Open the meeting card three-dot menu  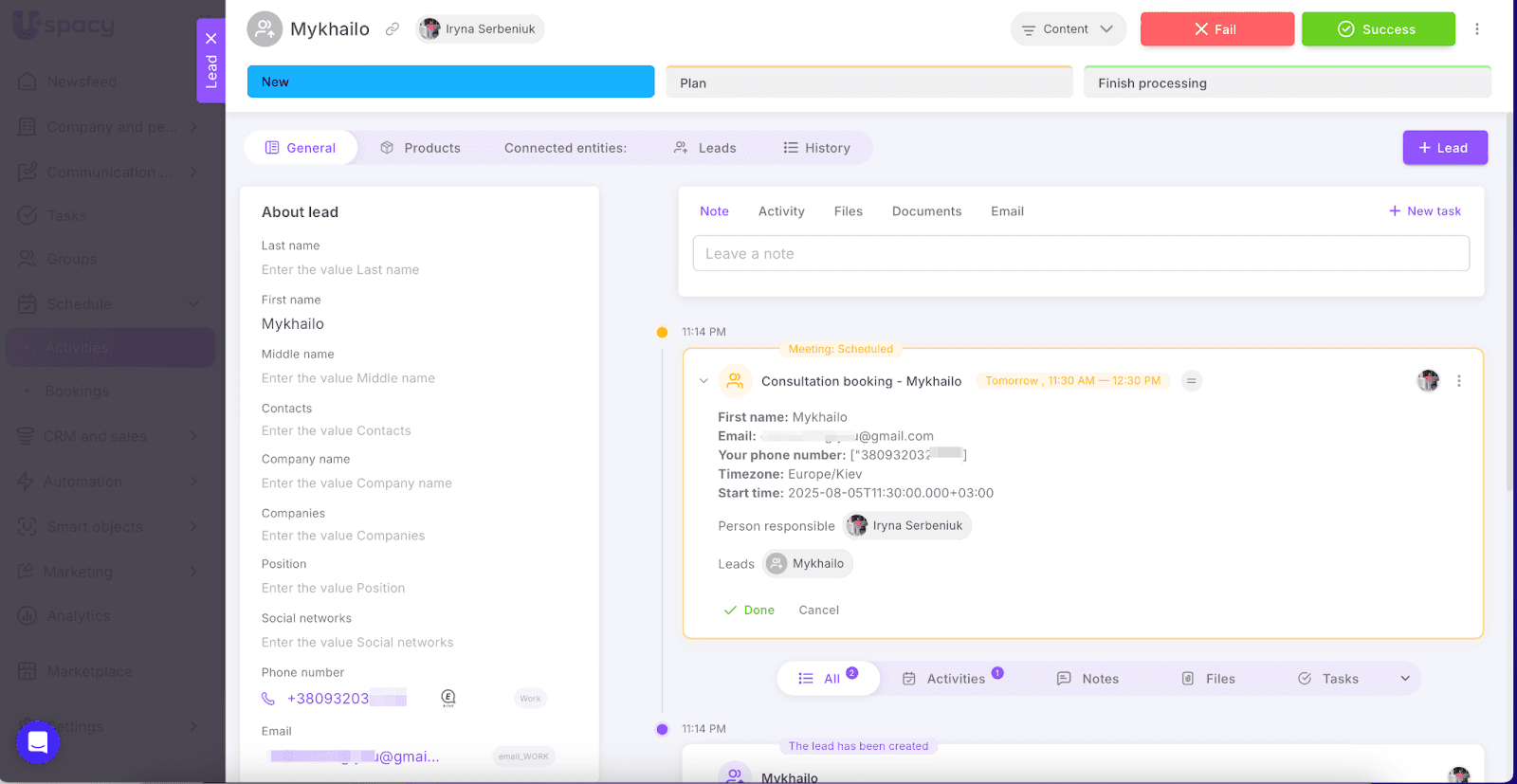tap(1458, 381)
